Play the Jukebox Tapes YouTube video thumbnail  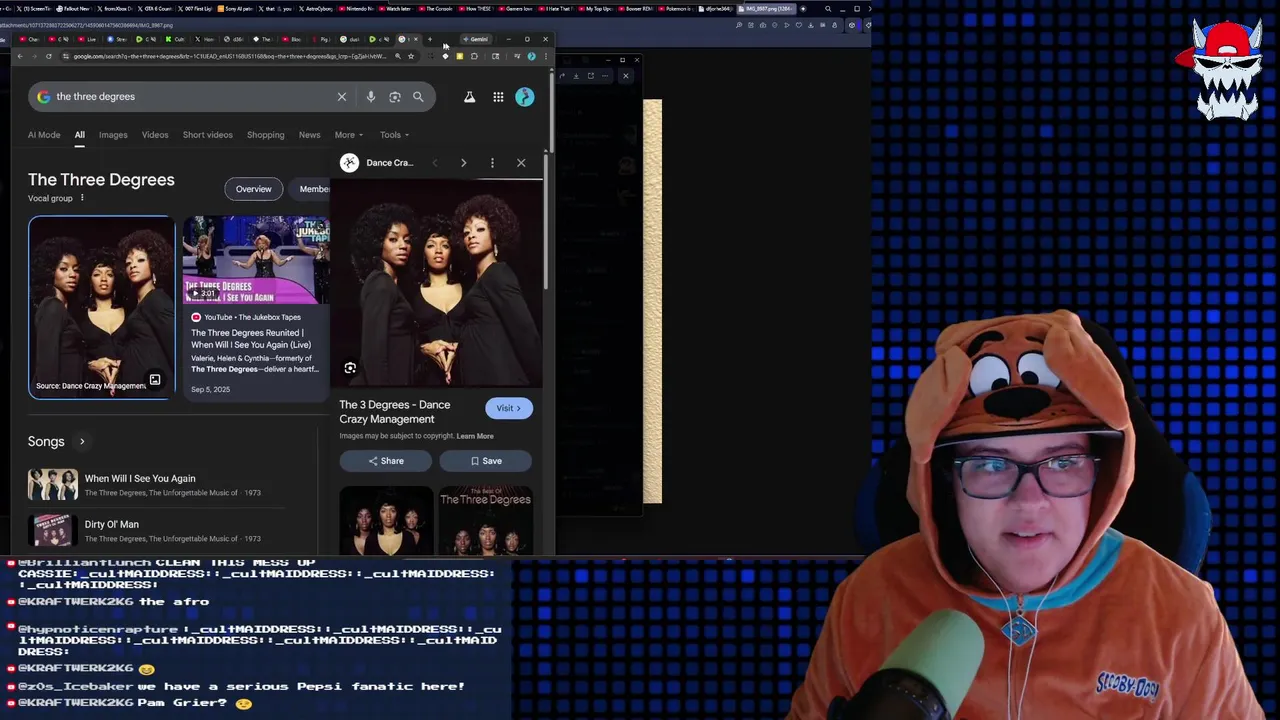click(x=256, y=260)
